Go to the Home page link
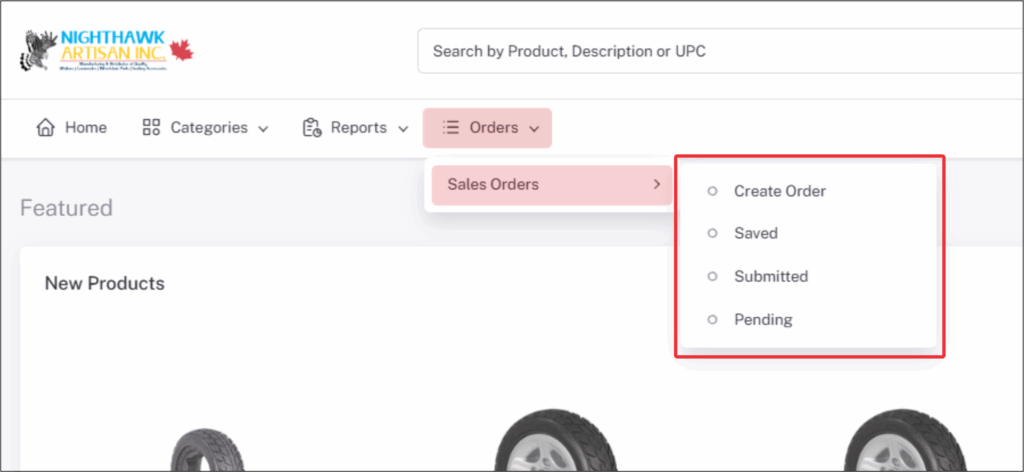 pos(85,128)
